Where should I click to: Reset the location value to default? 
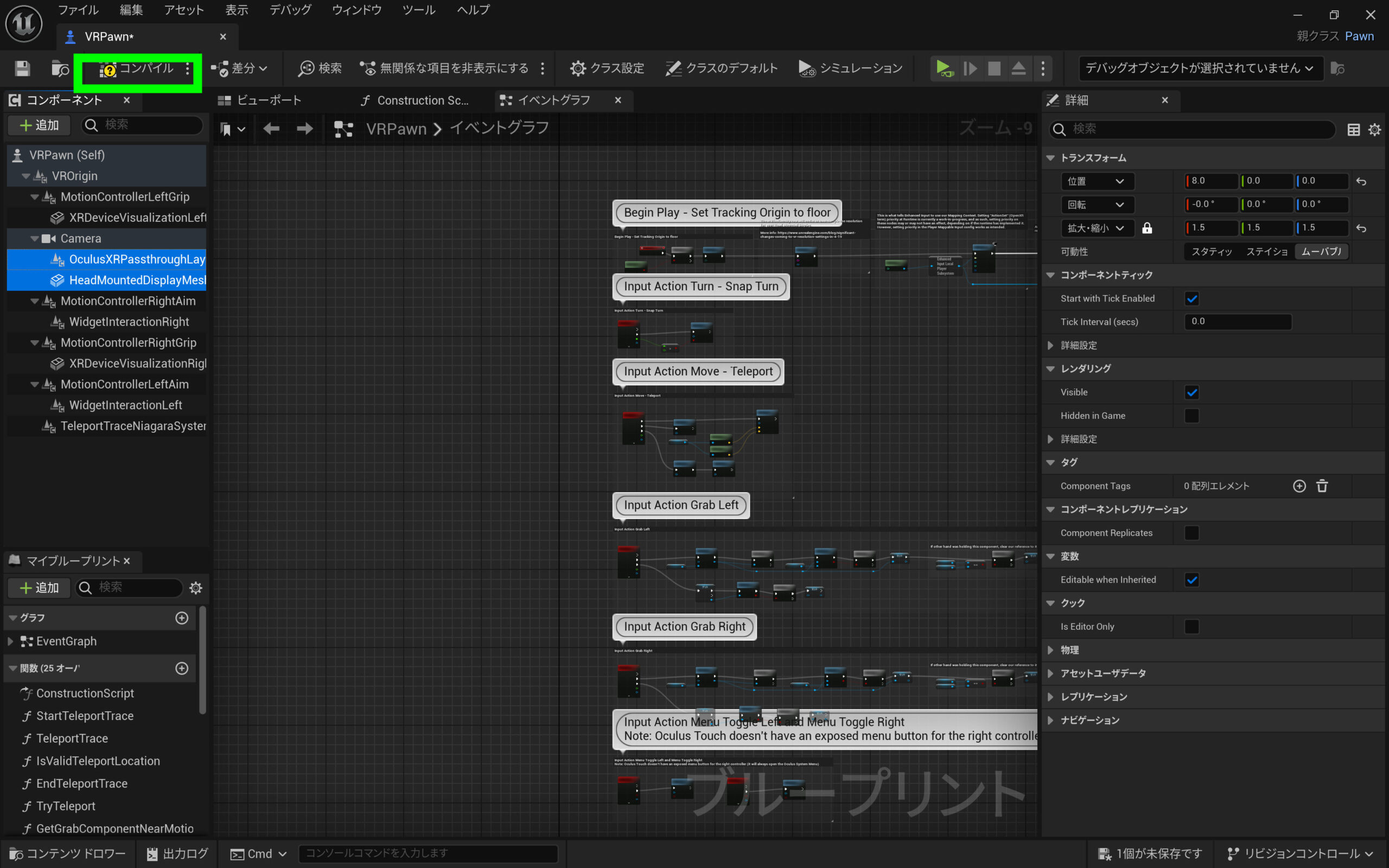1361,181
